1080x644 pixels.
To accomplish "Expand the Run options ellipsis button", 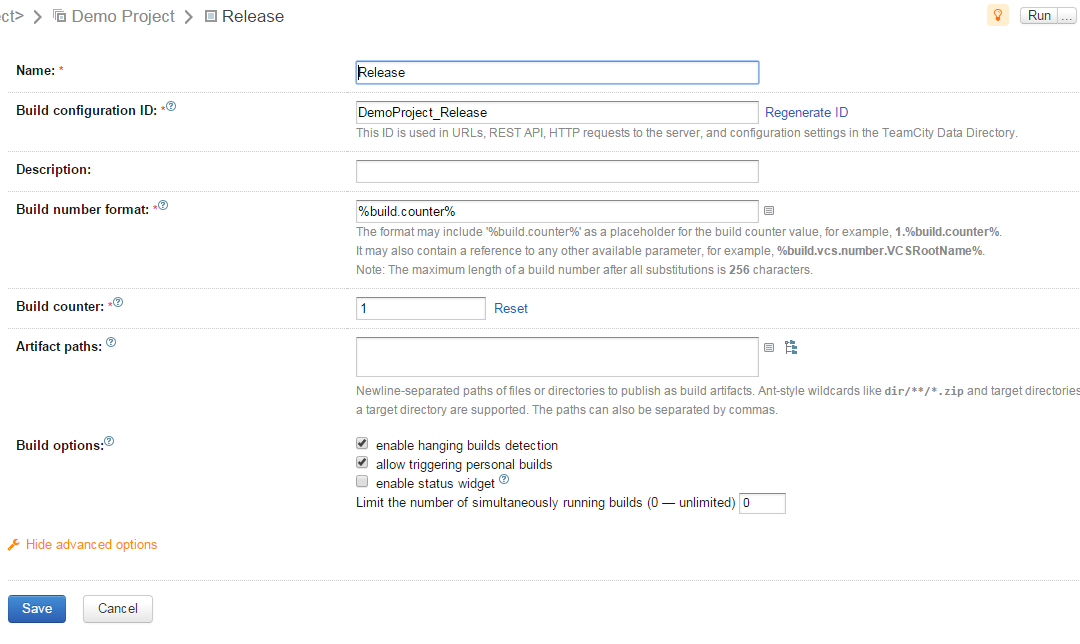I will (1065, 16).
